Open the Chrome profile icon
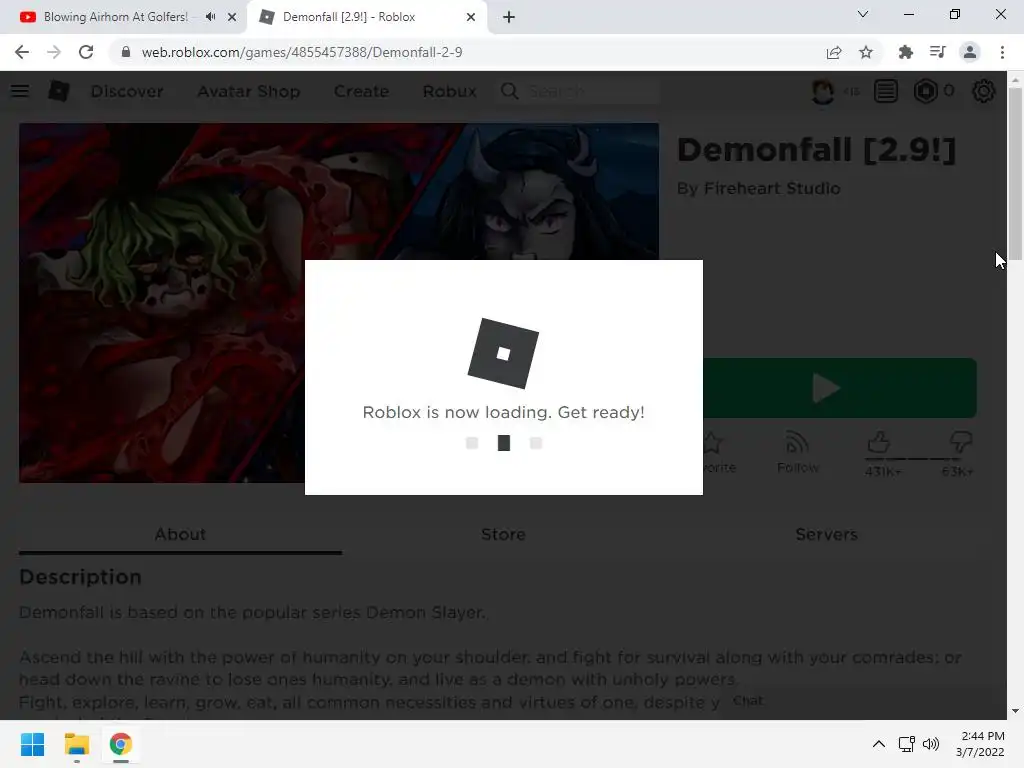 tap(970, 52)
